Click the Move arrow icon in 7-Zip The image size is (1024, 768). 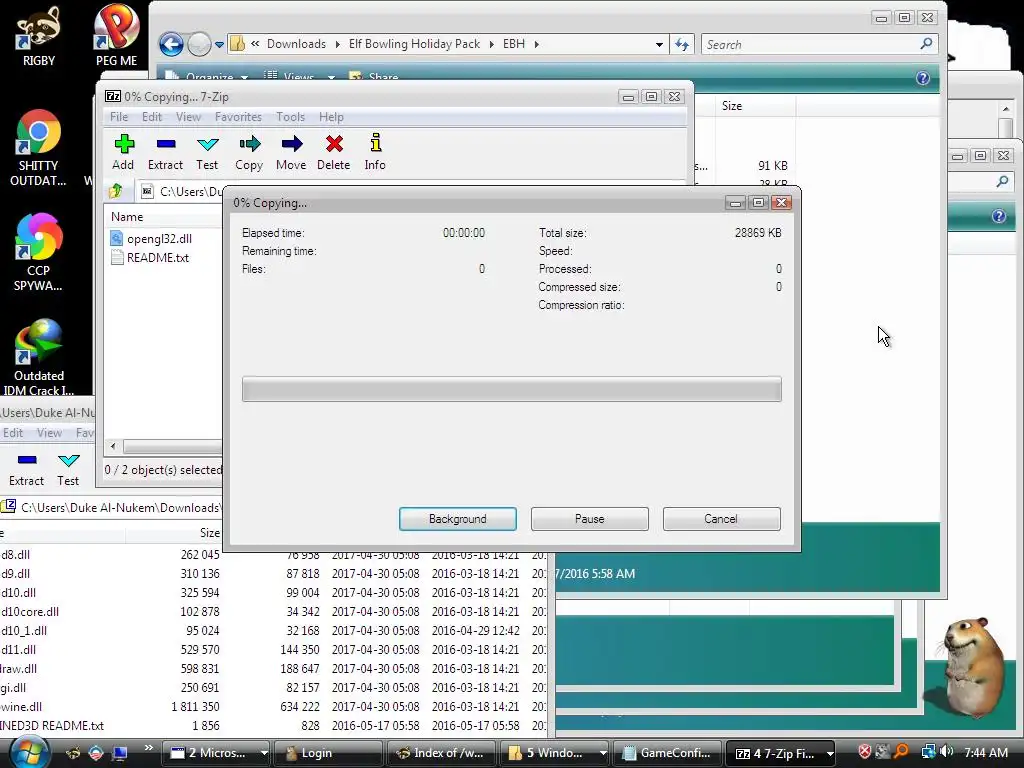pos(291,144)
